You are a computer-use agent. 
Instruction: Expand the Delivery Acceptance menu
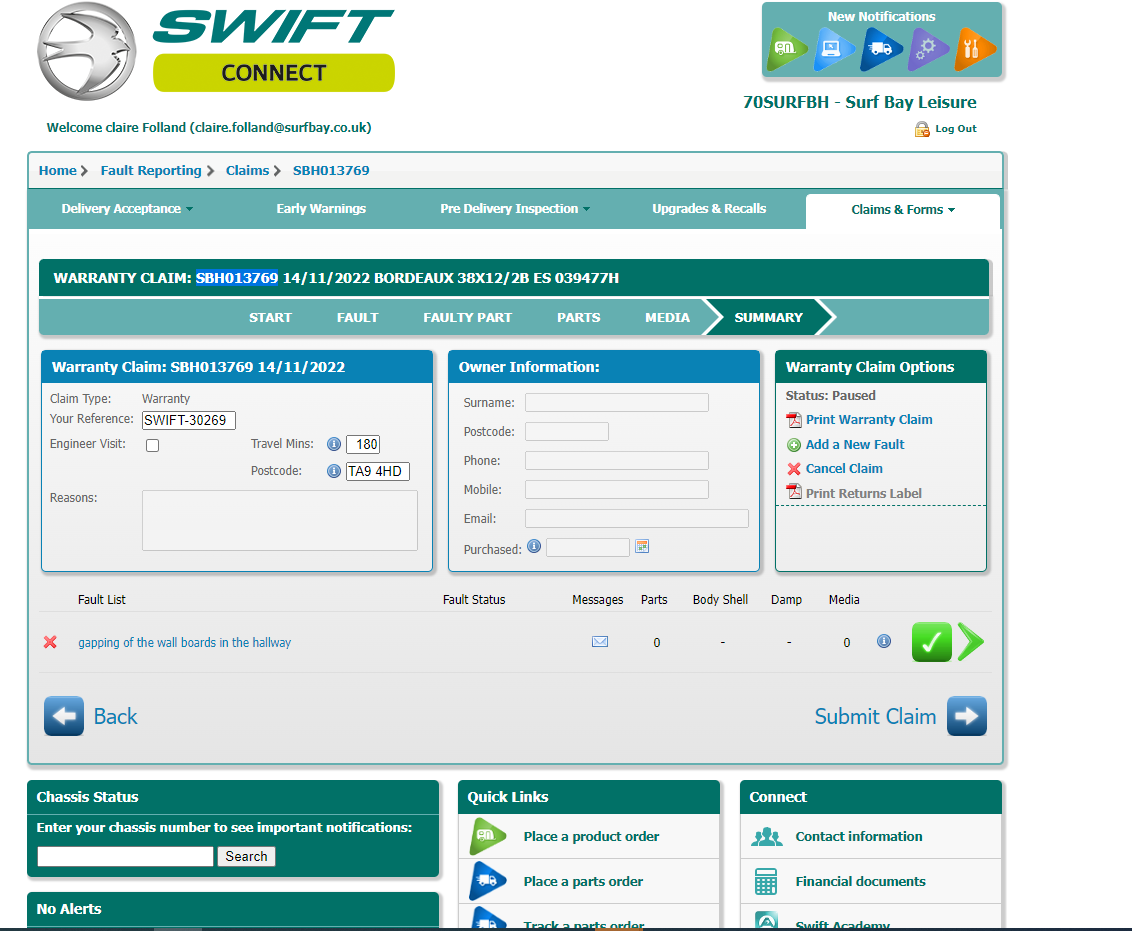[127, 209]
